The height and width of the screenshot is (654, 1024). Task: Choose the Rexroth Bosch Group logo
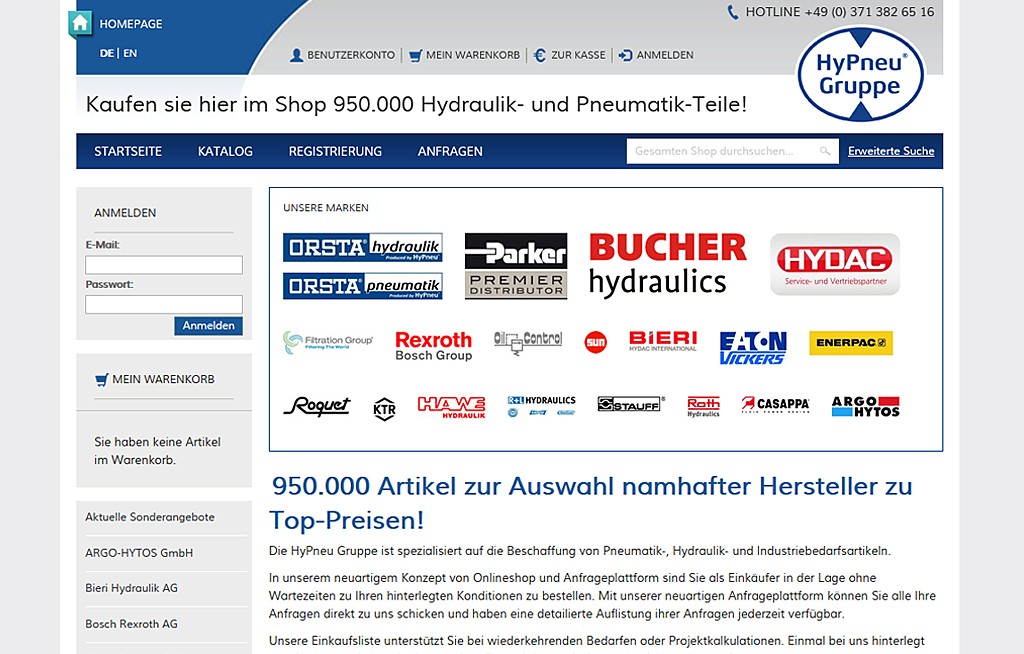433,345
